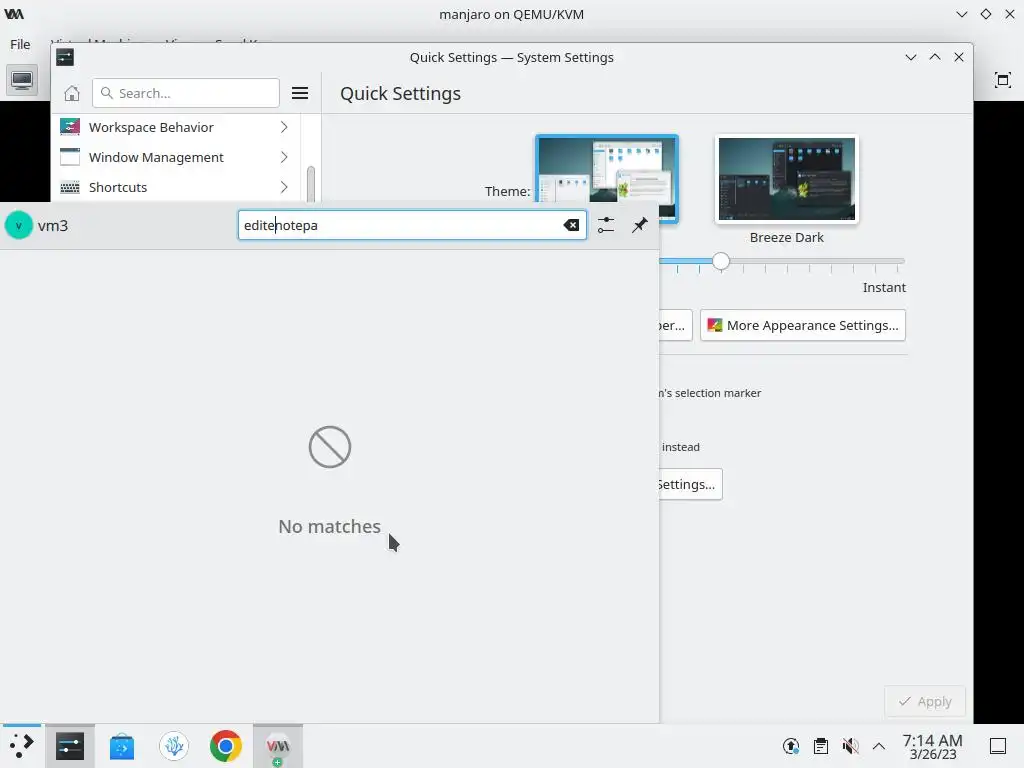This screenshot has width=1024, height=768.
Task: Click the vm3 user avatar
Action: click(19, 225)
